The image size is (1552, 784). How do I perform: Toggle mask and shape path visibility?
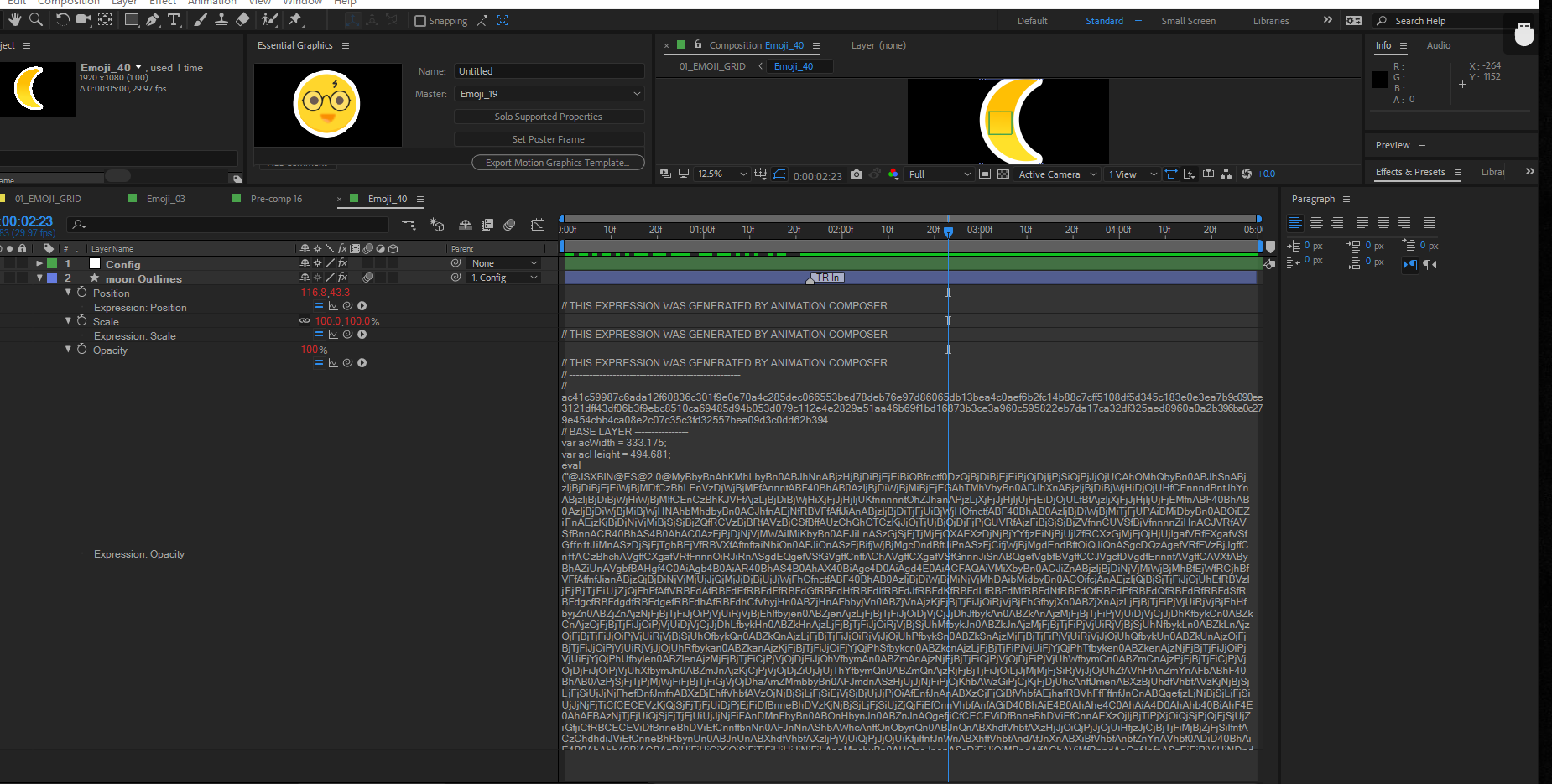(779, 174)
